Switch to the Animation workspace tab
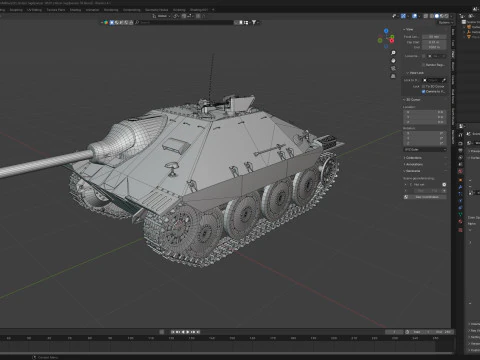Screen dimensions: 480x360 (x=92, y=10)
